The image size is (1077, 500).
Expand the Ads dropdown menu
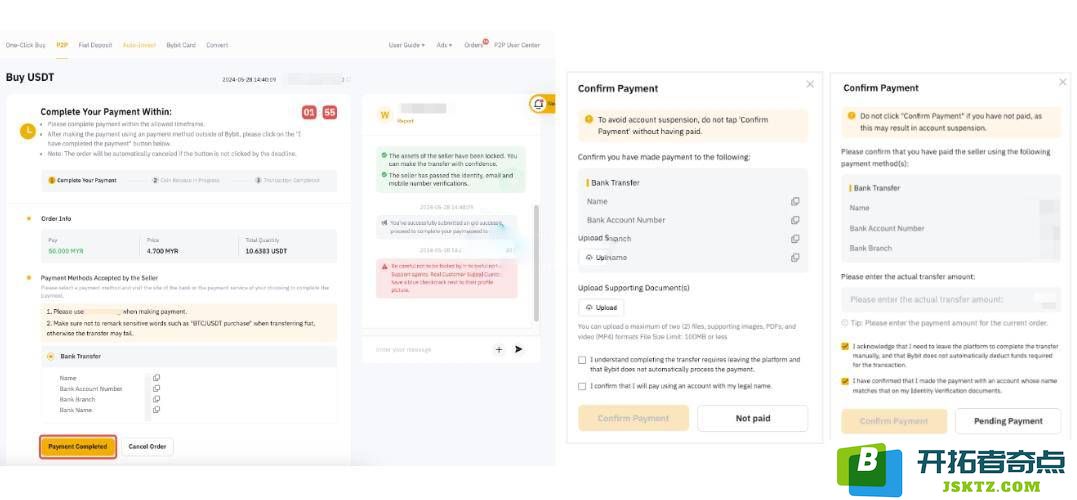[444, 45]
